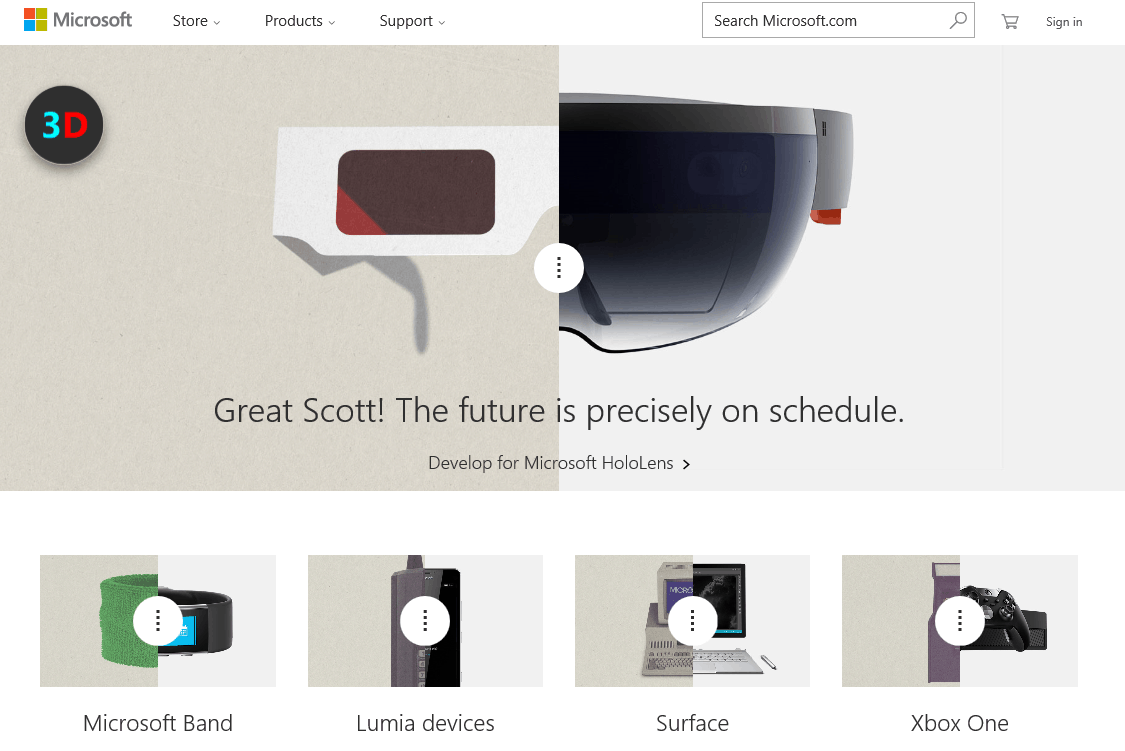Select the Surface product title
The image size is (1125, 751).
[692, 723]
